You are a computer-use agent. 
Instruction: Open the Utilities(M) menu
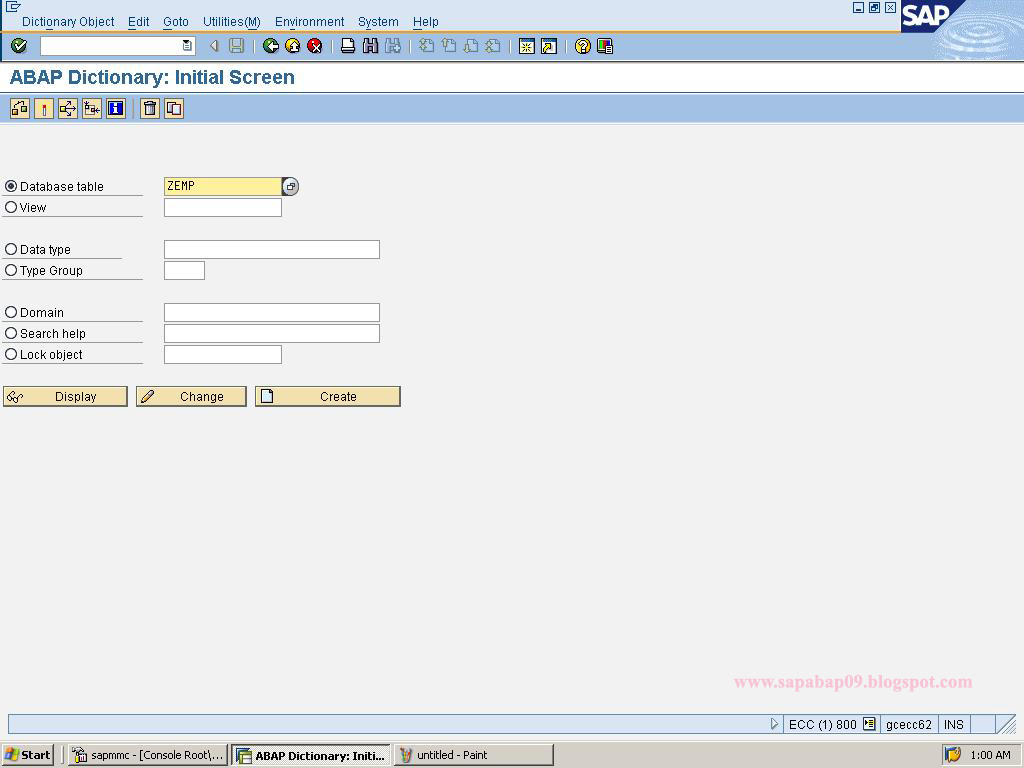[230, 21]
